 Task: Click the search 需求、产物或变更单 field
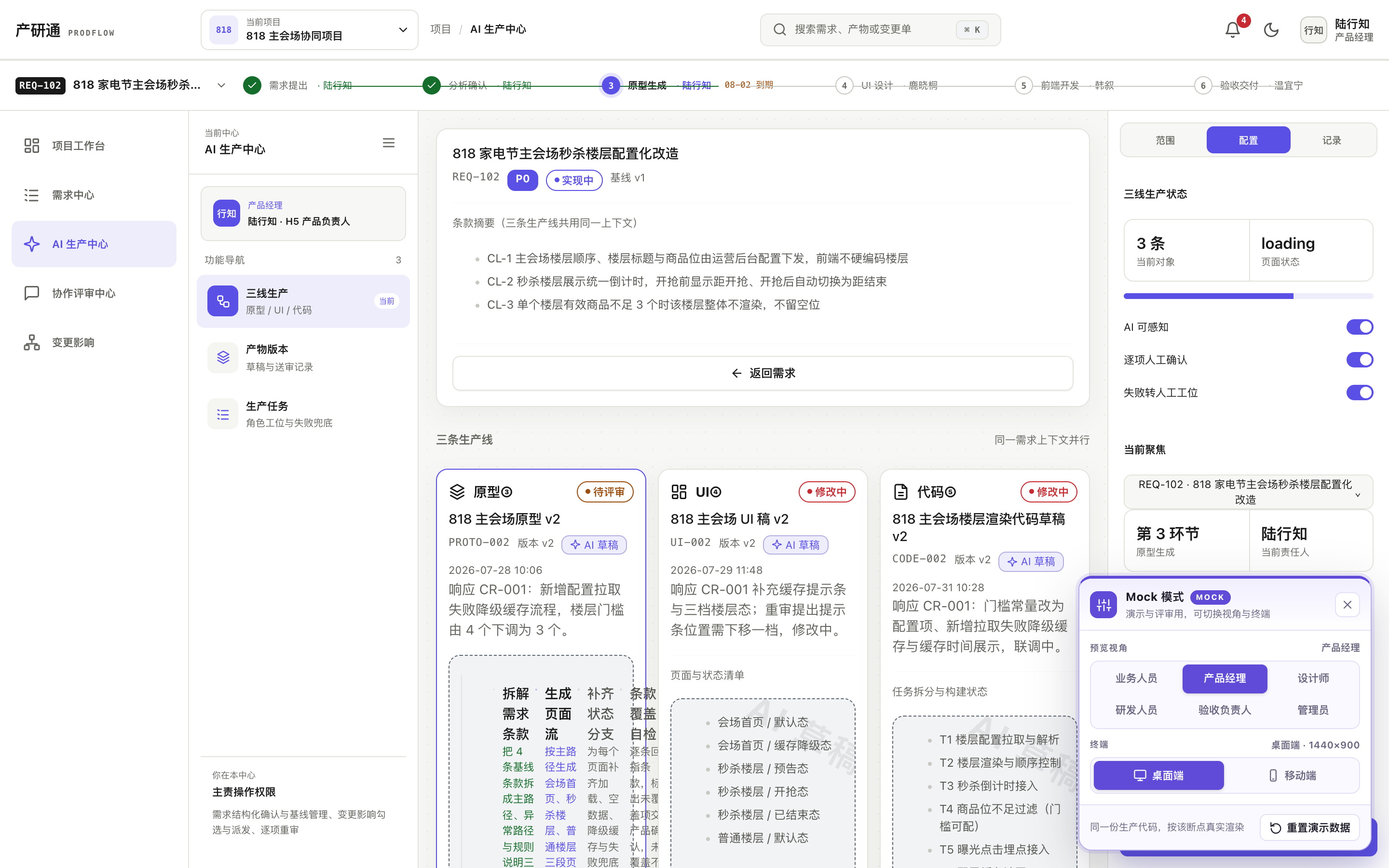tap(880, 30)
